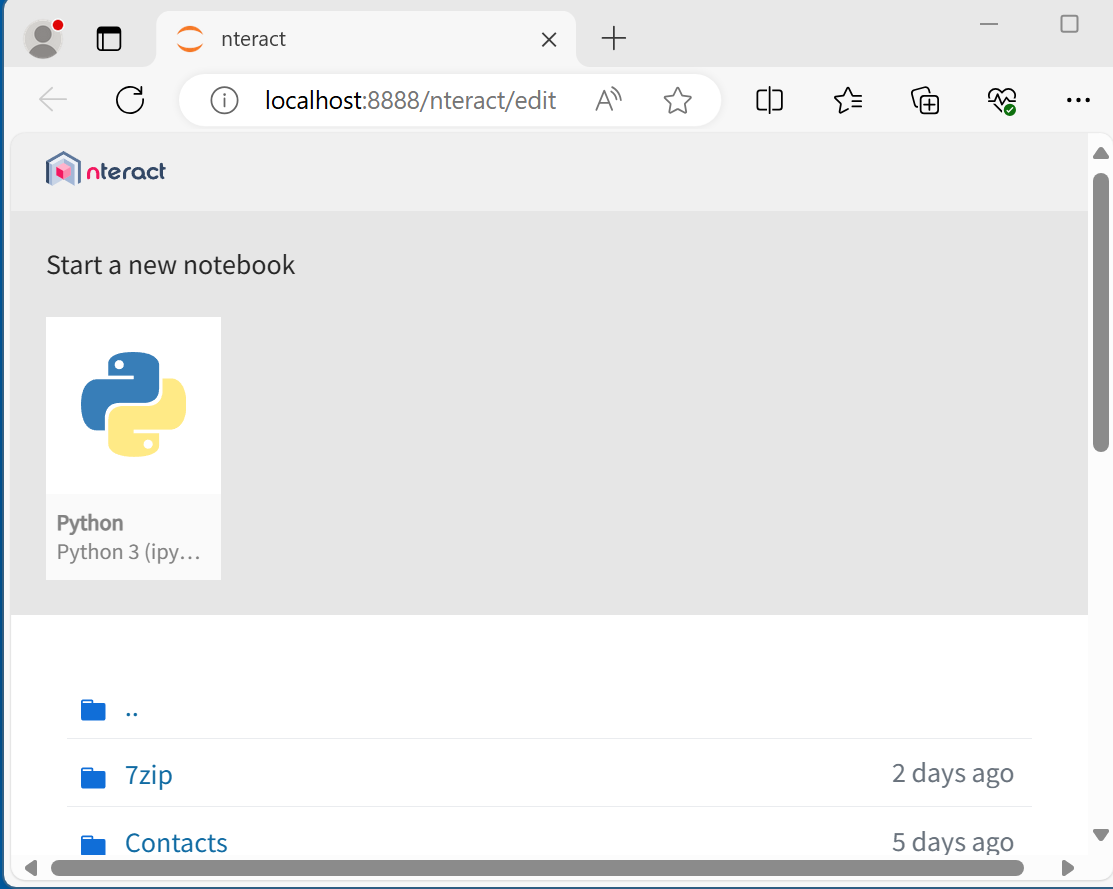Open the 7zip folder
The width and height of the screenshot is (1113, 889).
tap(148, 774)
